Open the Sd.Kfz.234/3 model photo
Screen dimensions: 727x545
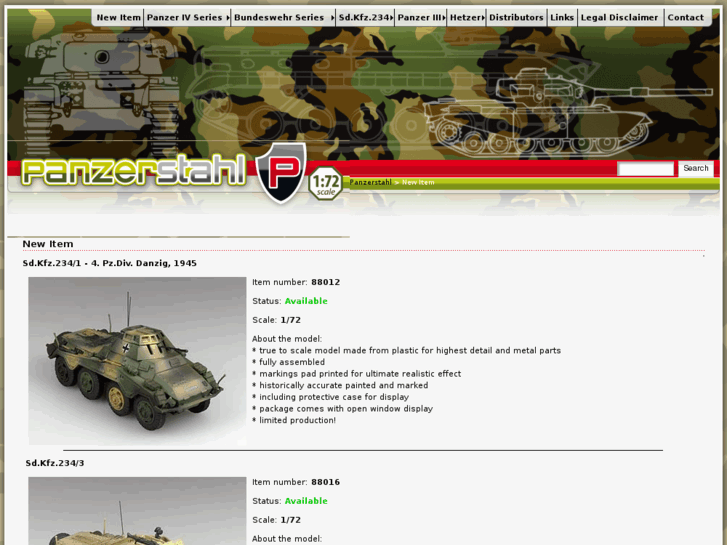click(137, 511)
